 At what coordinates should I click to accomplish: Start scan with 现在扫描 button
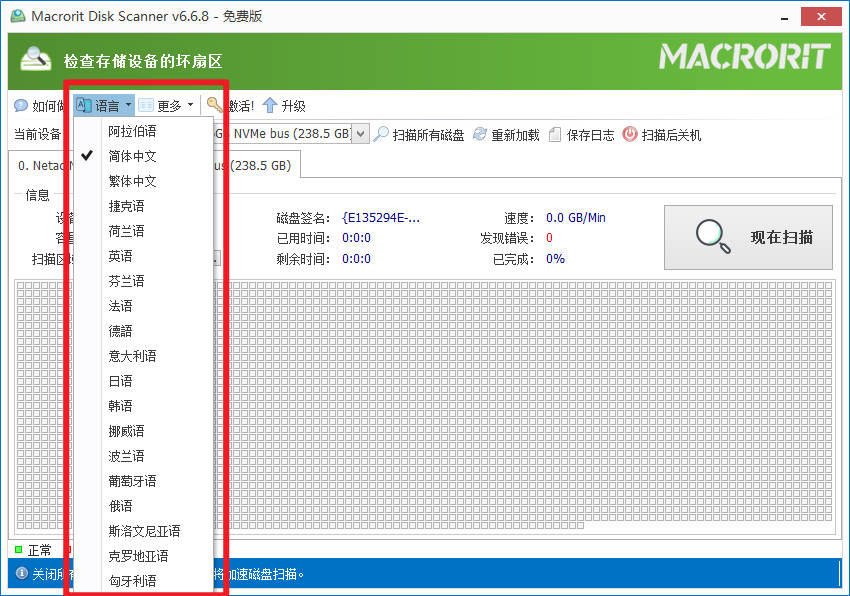pos(748,237)
